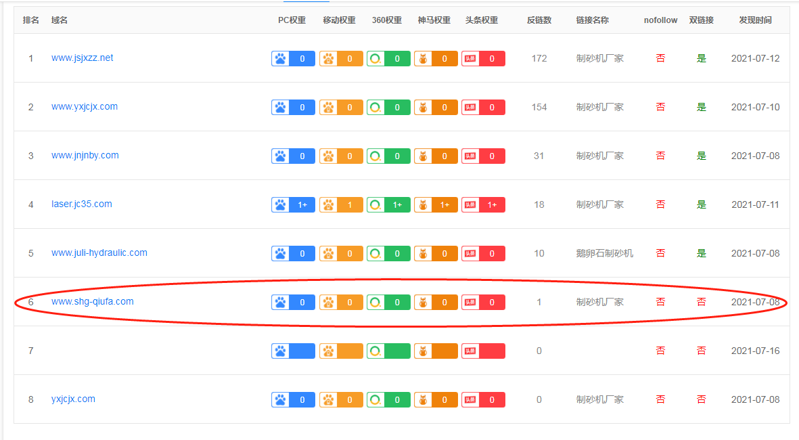Click the PC权重 badge for www.jnjnby.com
The width and height of the screenshot is (799, 440).
[x=293, y=156]
